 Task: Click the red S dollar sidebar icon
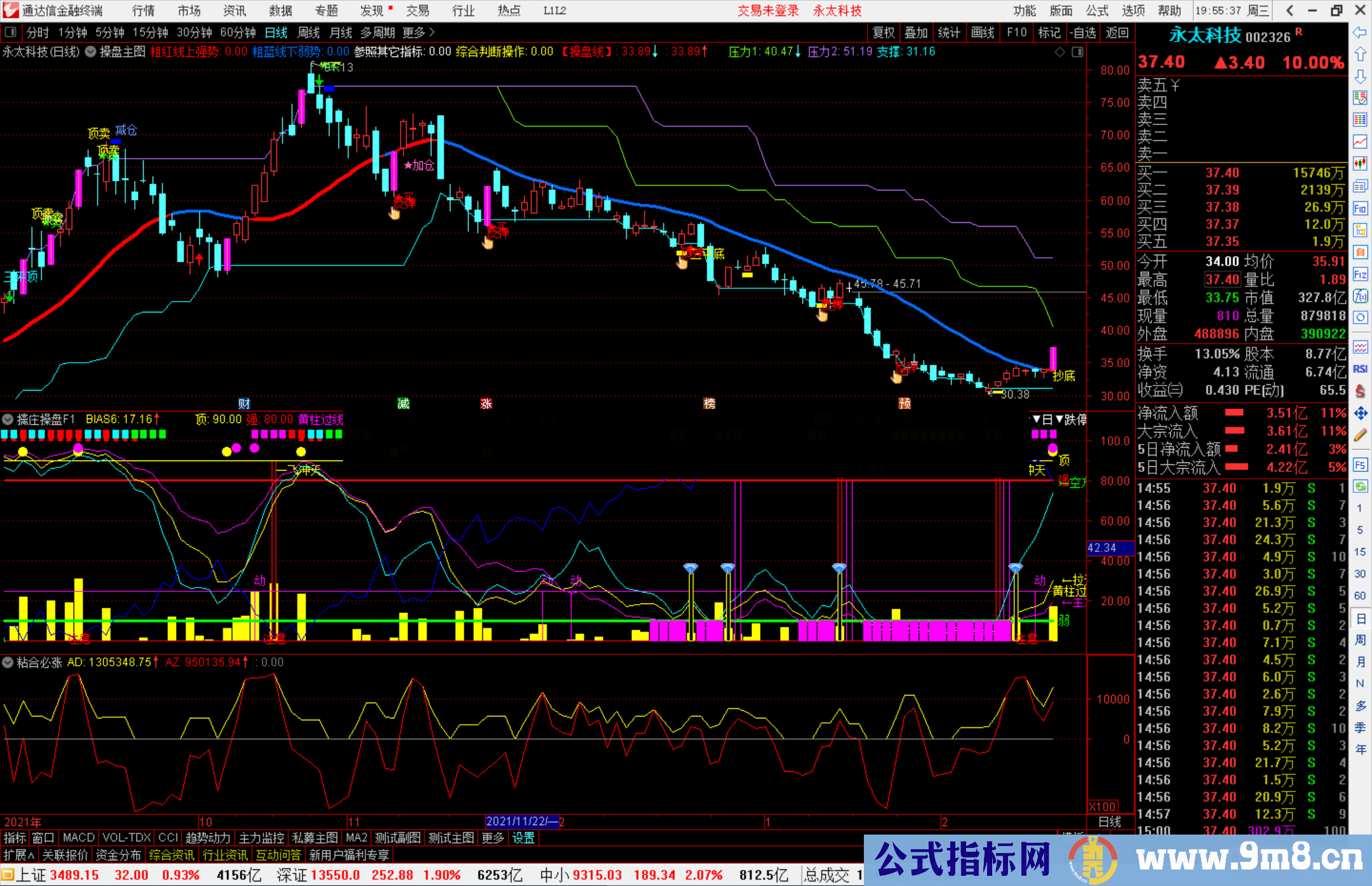(x=1360, y=391)
